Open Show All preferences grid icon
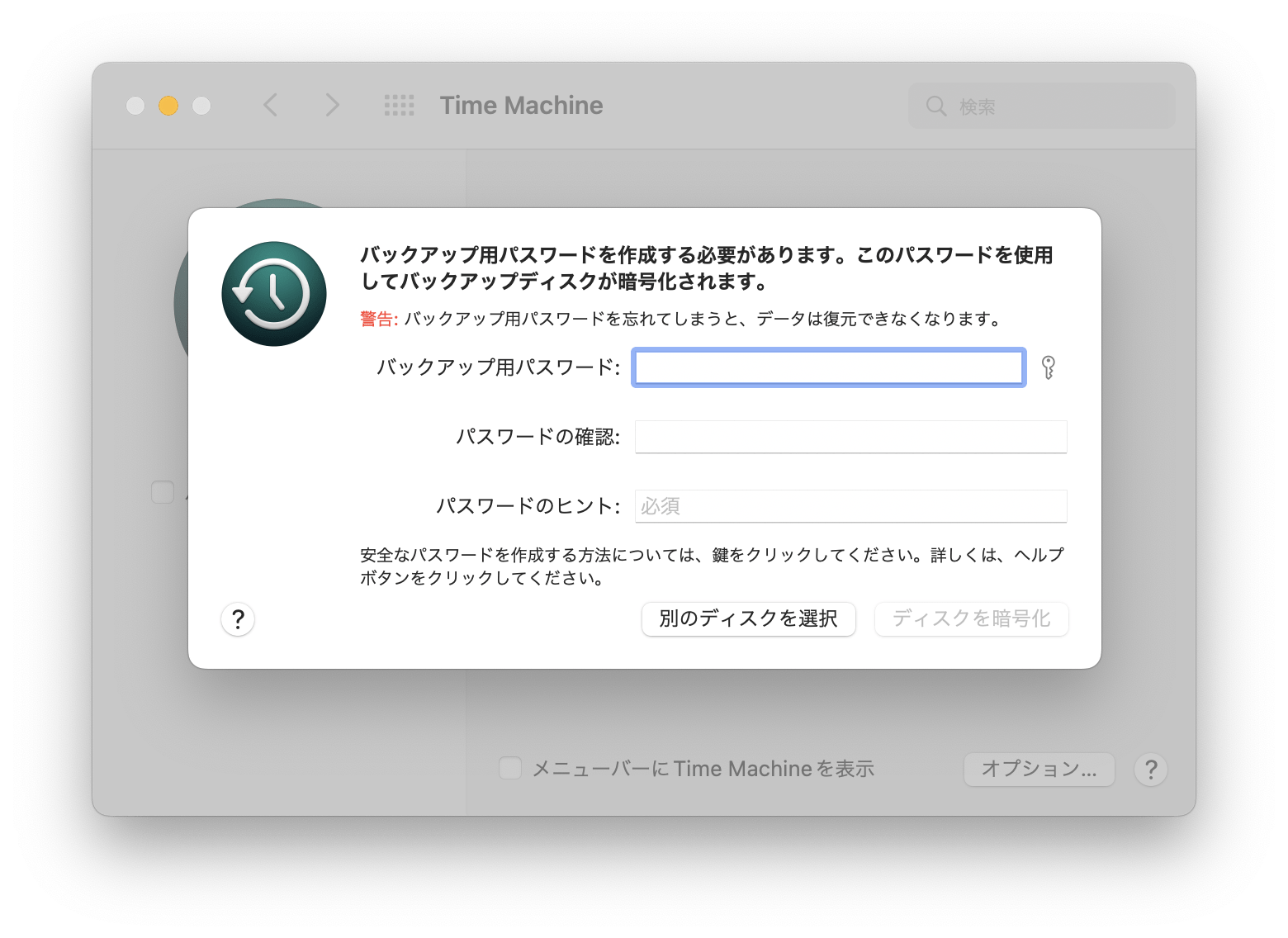This screenshot has height=938, width=1288. 399,105
